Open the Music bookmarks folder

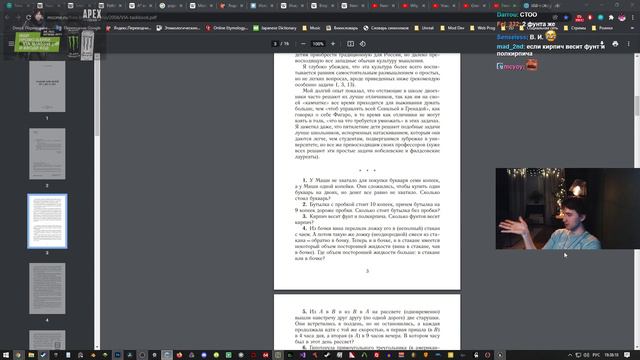click(311, 28)
